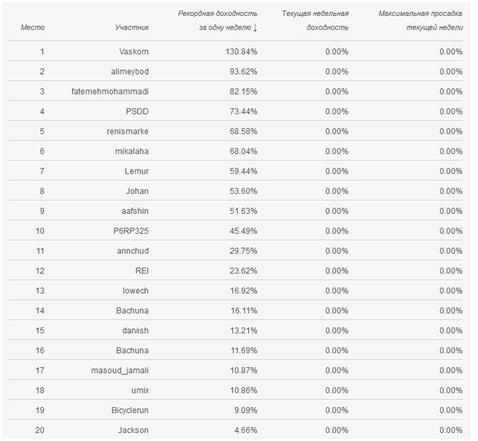The width and height of the screenshot is (478, 441).
Task: Sort by the 'Участник' column header
Action: point(132,27)
